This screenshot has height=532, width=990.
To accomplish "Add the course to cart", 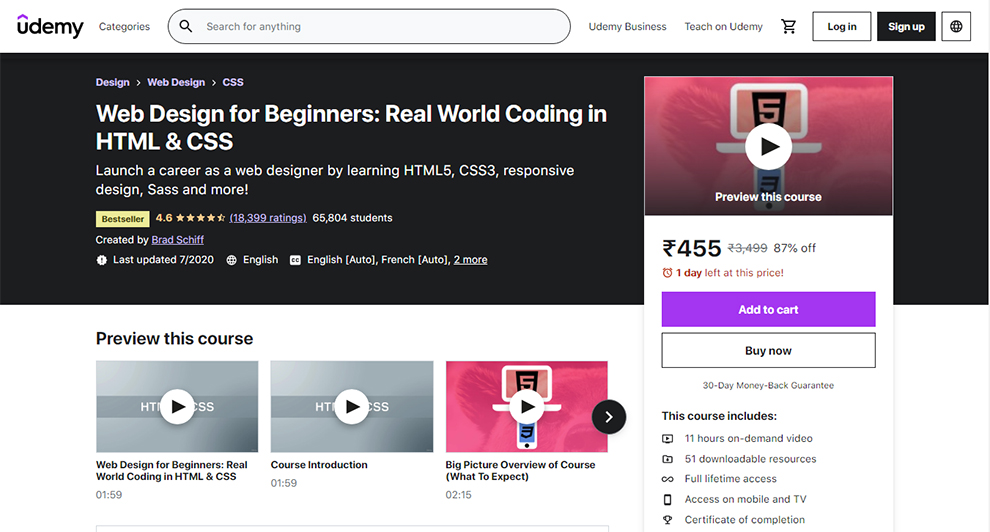I will pyautogui.click(x=768, y=309).
